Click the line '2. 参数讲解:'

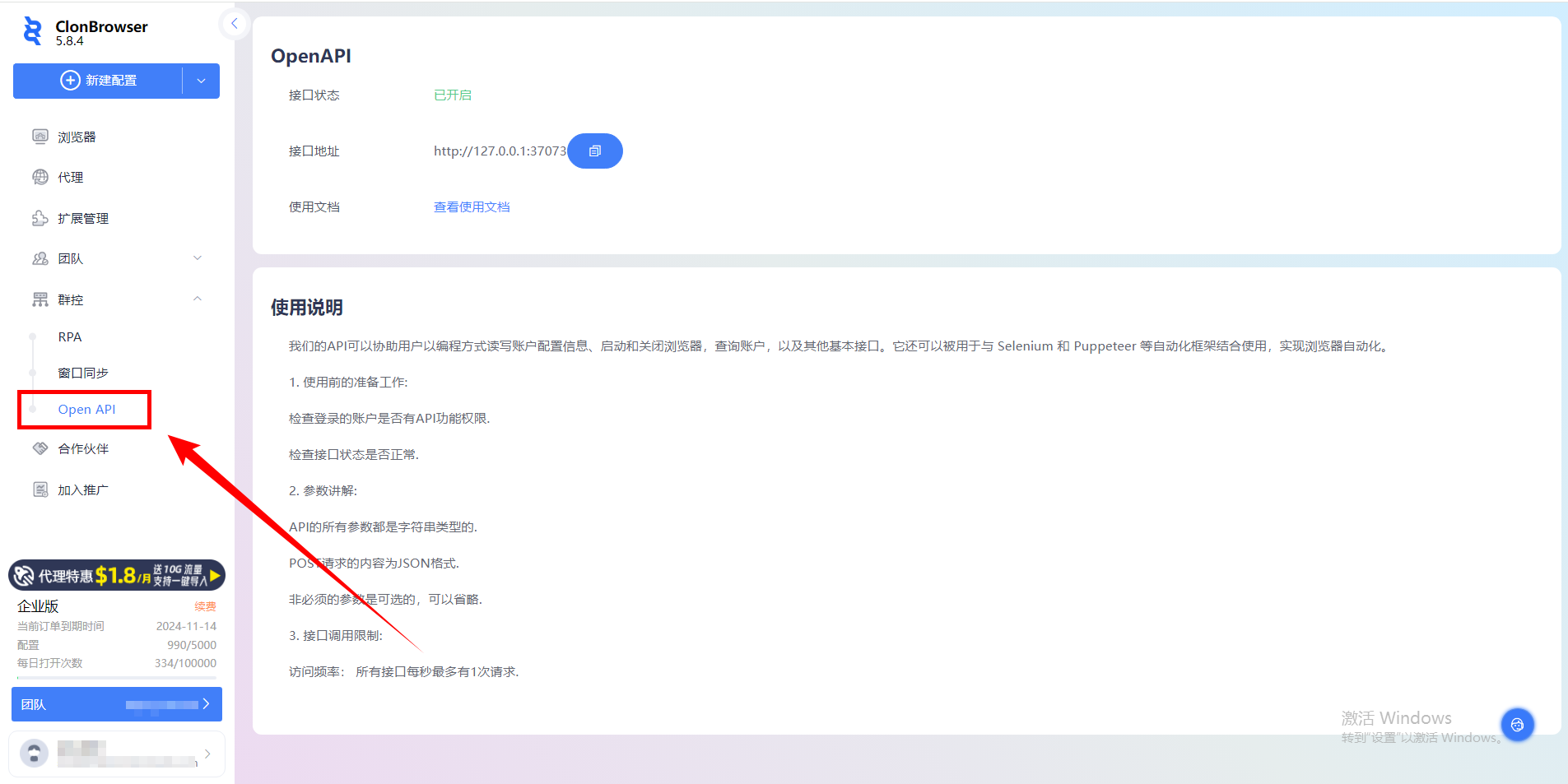click(x=323, y=490)
